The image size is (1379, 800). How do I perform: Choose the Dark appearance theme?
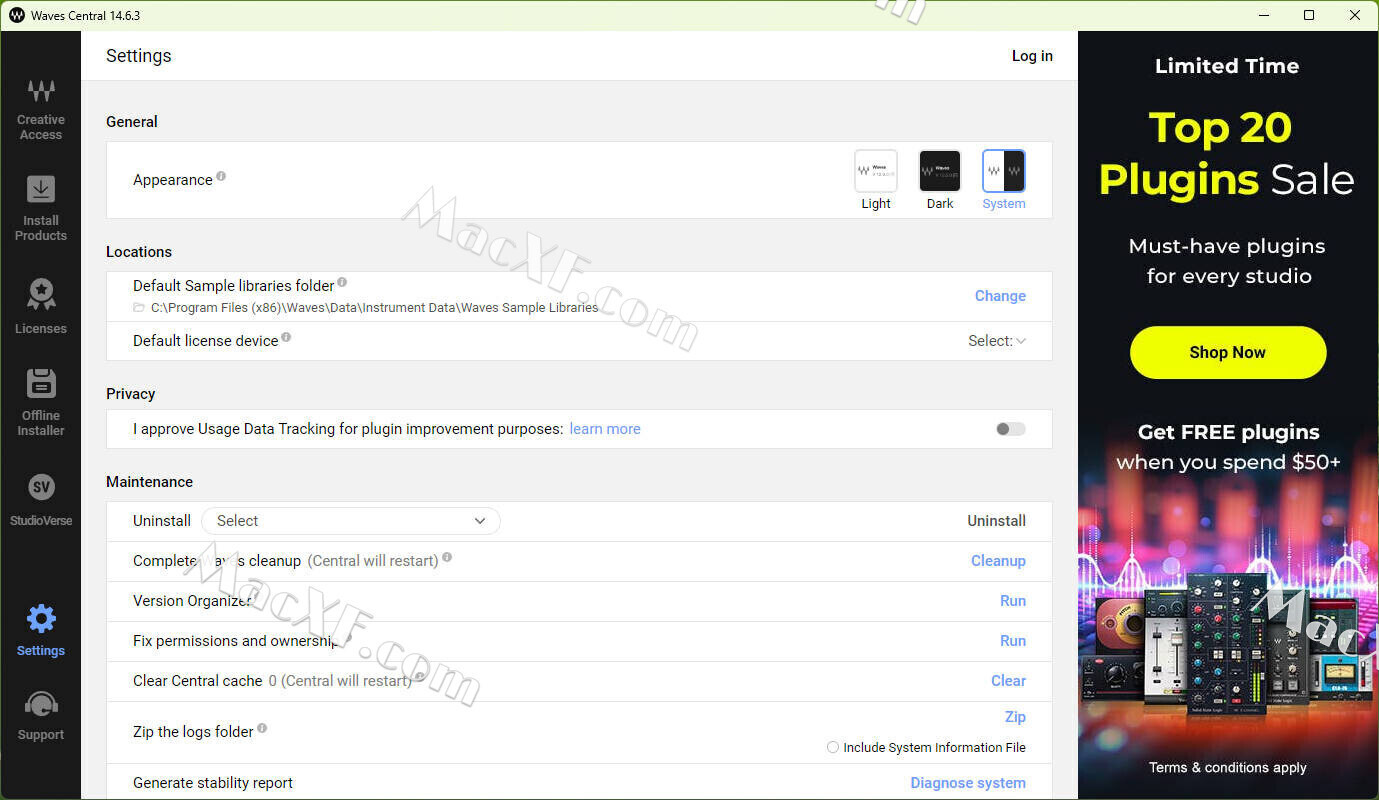940,180
